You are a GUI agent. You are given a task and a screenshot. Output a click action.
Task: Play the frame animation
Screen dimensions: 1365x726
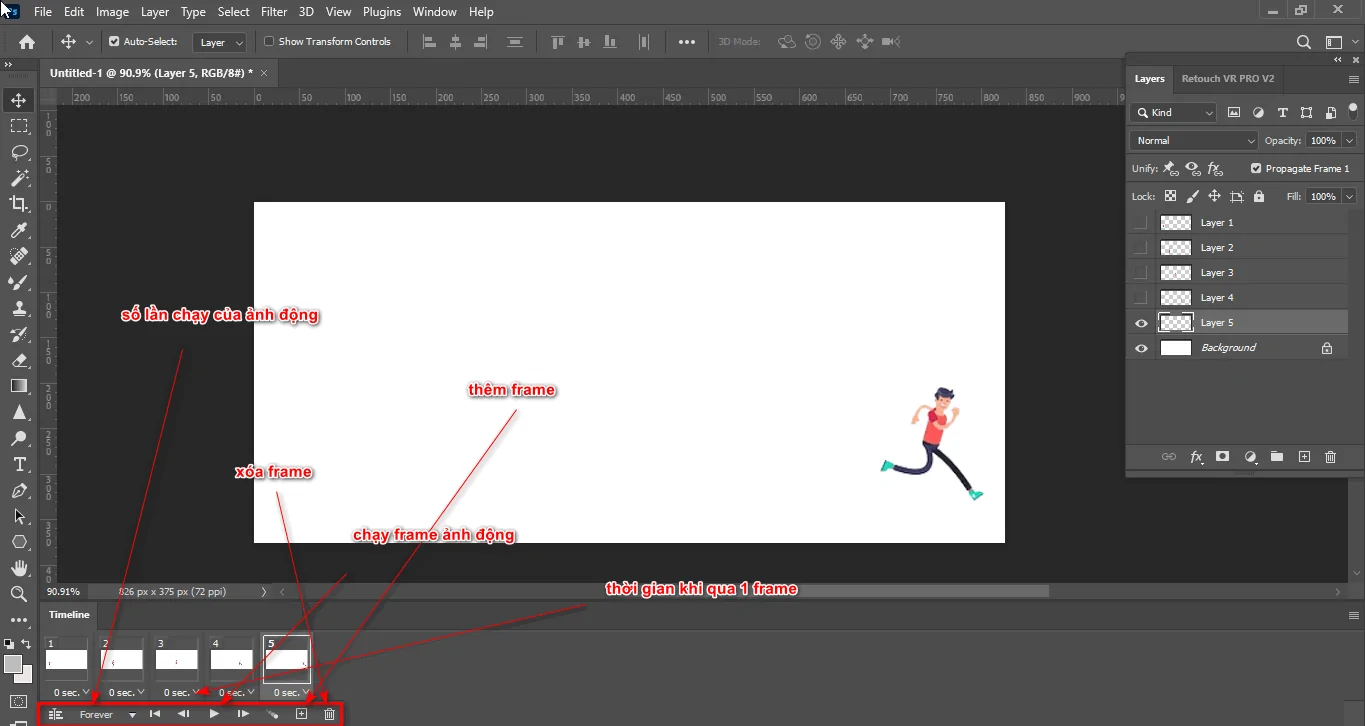point(213,713)
